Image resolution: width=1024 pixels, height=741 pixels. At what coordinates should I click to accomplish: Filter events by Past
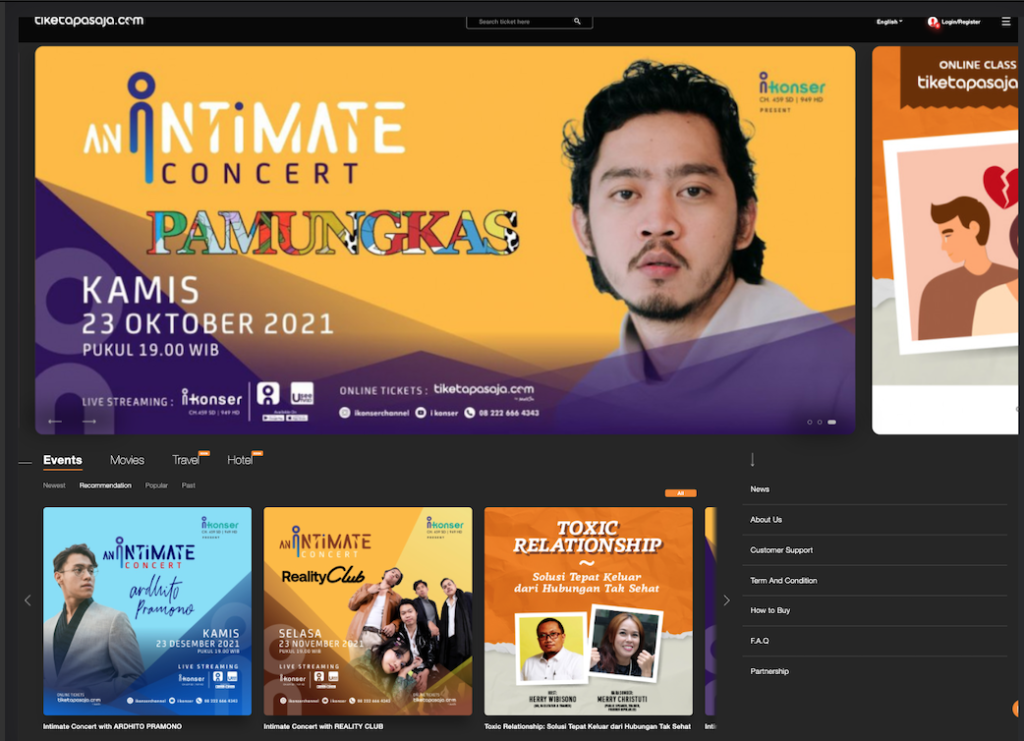click(189, 486)
